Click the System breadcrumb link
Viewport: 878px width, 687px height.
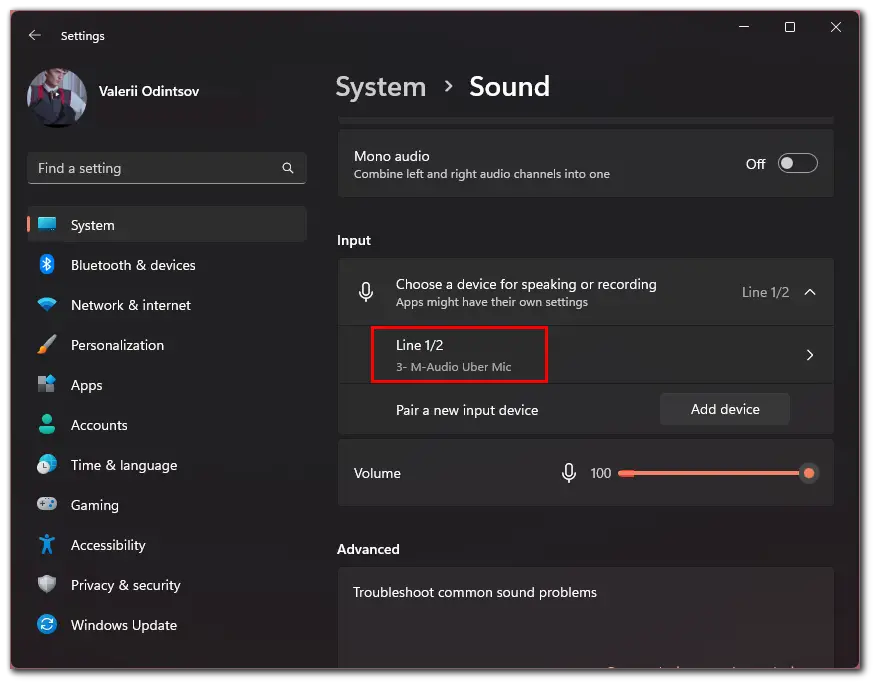[x=381, y=87]
